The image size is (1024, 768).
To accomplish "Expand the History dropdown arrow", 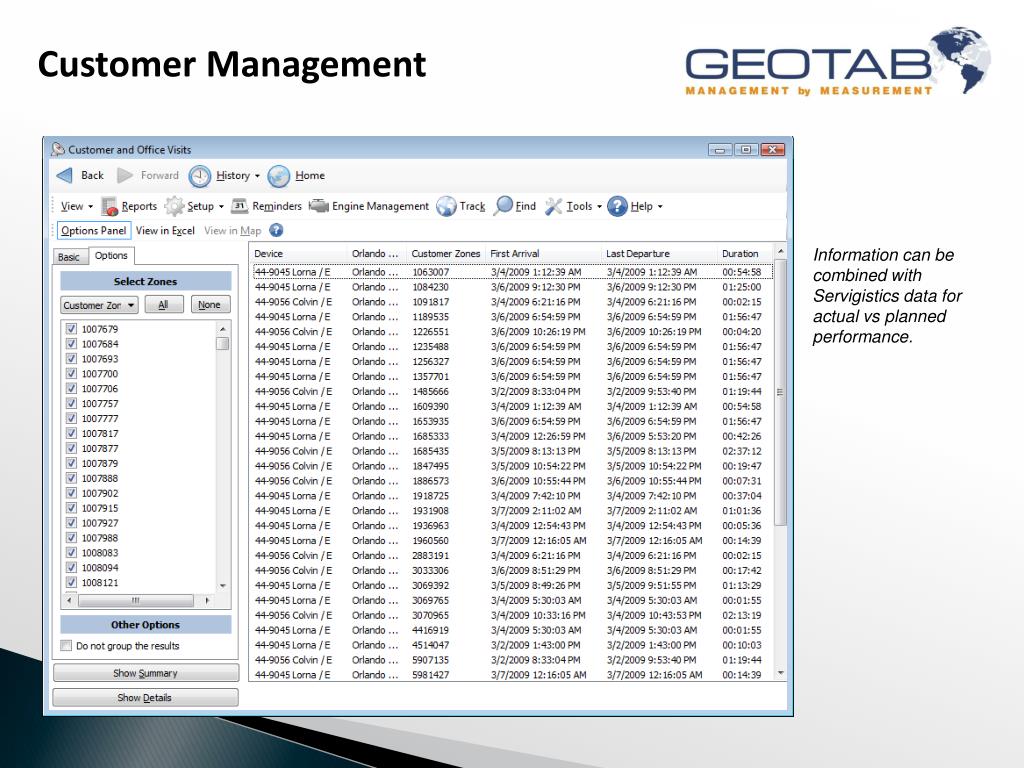I will 257,176.
